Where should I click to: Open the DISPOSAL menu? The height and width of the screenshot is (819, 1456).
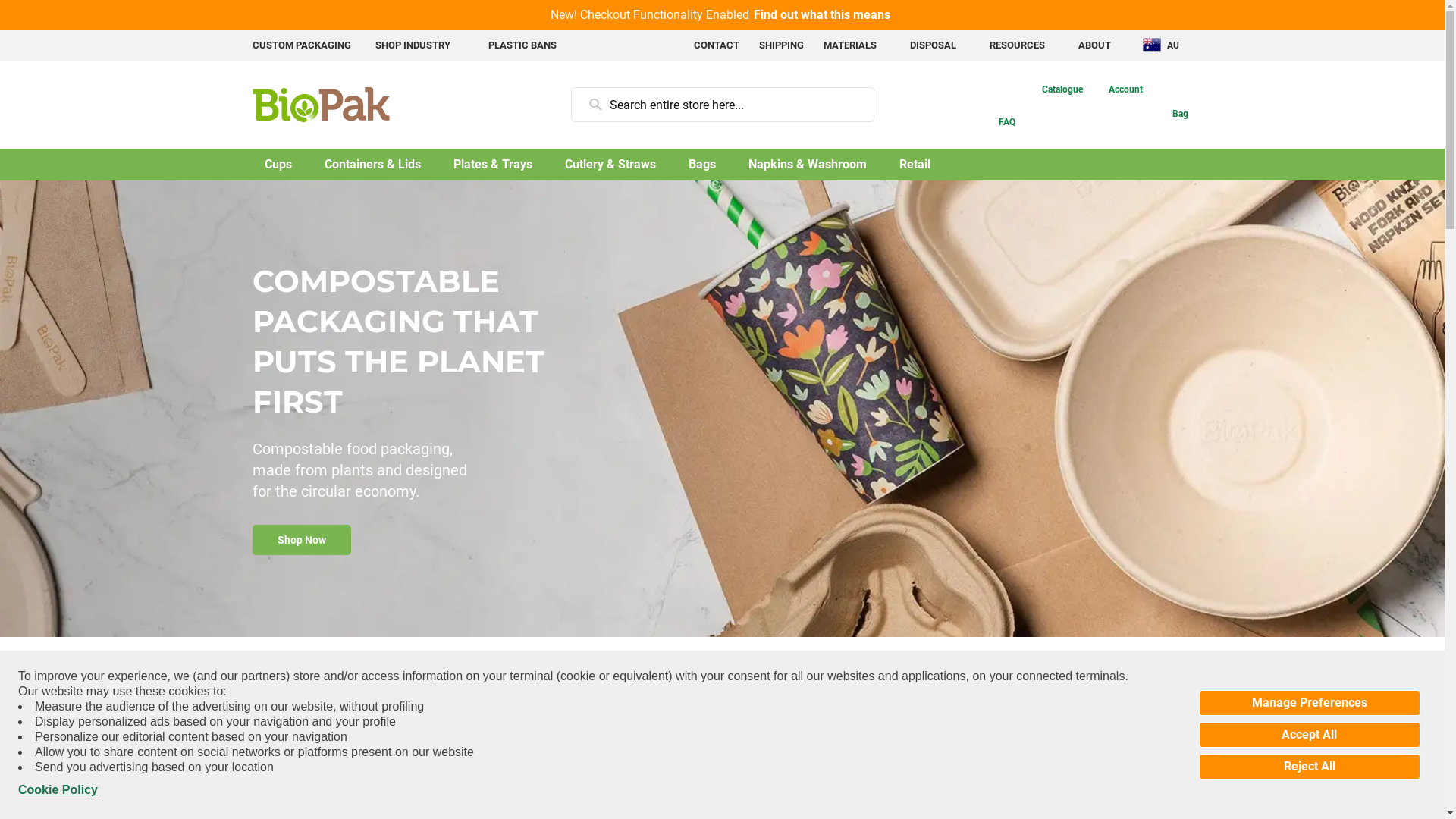pos(932,45)
